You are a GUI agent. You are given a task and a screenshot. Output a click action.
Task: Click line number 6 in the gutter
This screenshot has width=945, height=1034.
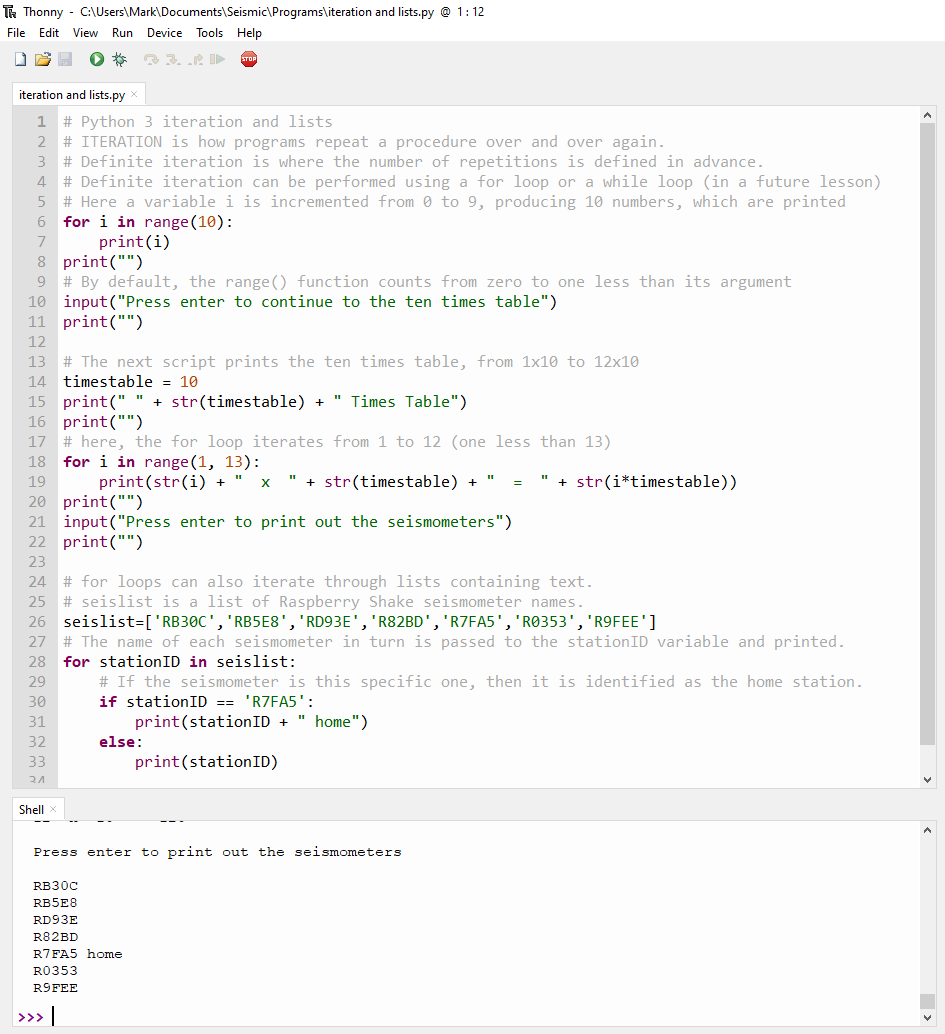[x=42, y=222]
